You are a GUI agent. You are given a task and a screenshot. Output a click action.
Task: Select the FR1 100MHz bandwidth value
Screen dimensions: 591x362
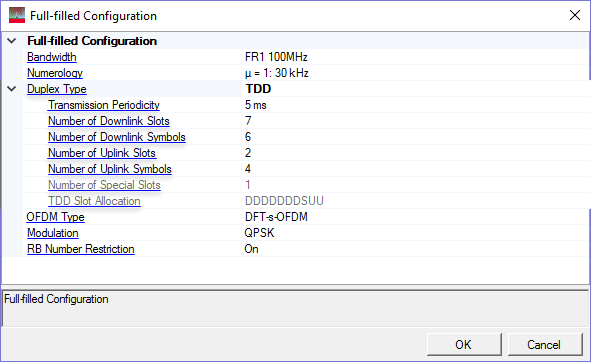tap(415, 57)
